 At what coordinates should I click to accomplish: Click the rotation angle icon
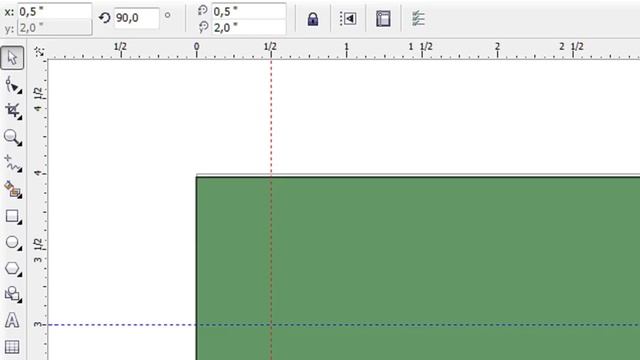104,18
